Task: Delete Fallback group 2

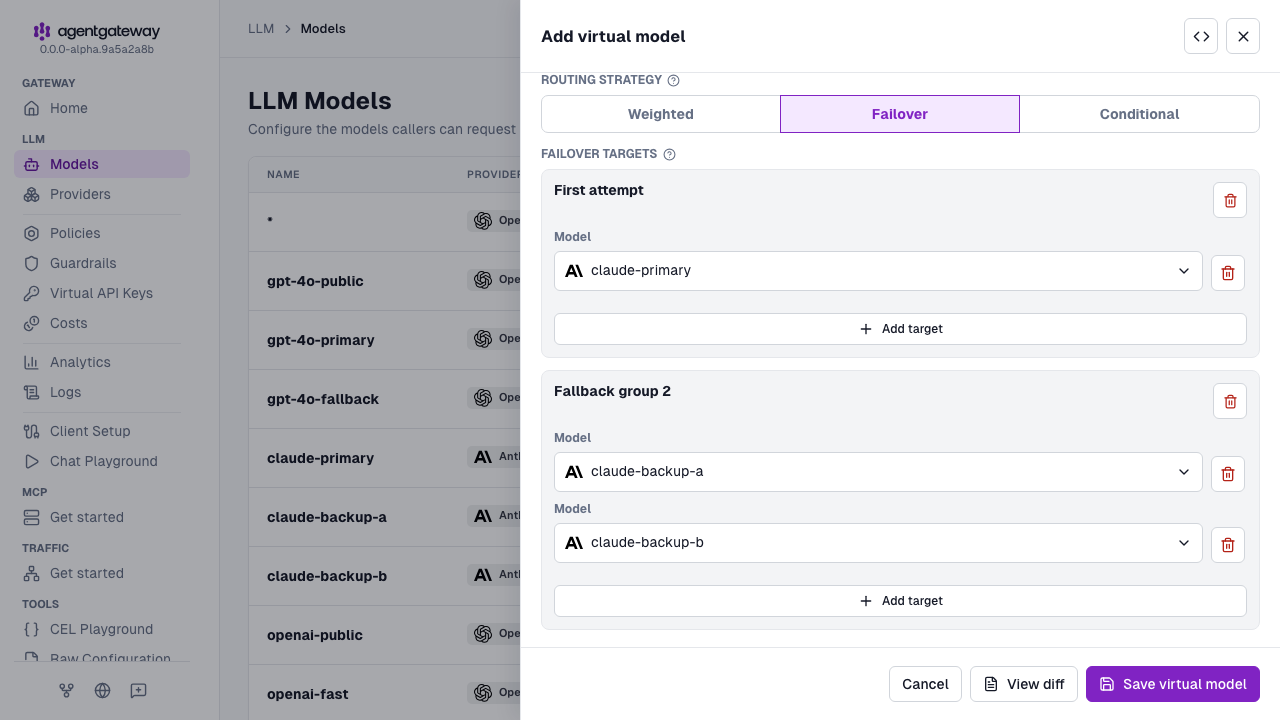Action: (x=1230, y=401)
